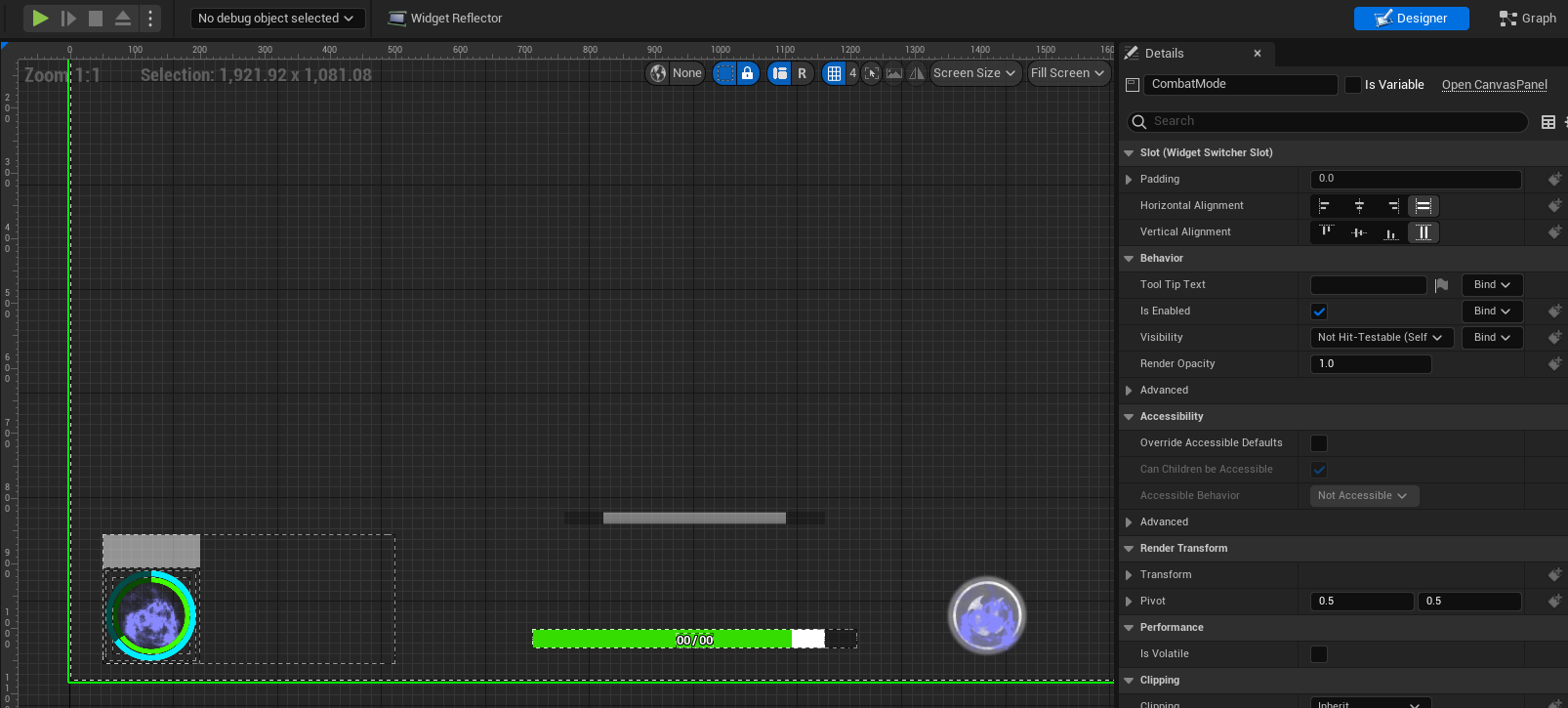
Task: Uncheck the Is Enabled checkbox
Action: click(1319, 312)
